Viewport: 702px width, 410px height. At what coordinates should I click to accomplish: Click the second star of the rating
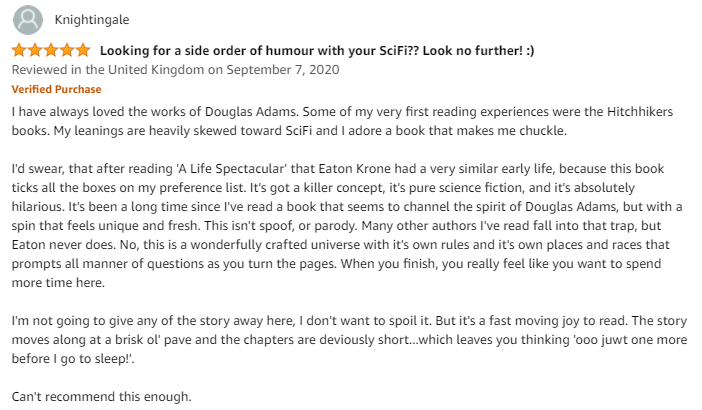pos(35,51)
